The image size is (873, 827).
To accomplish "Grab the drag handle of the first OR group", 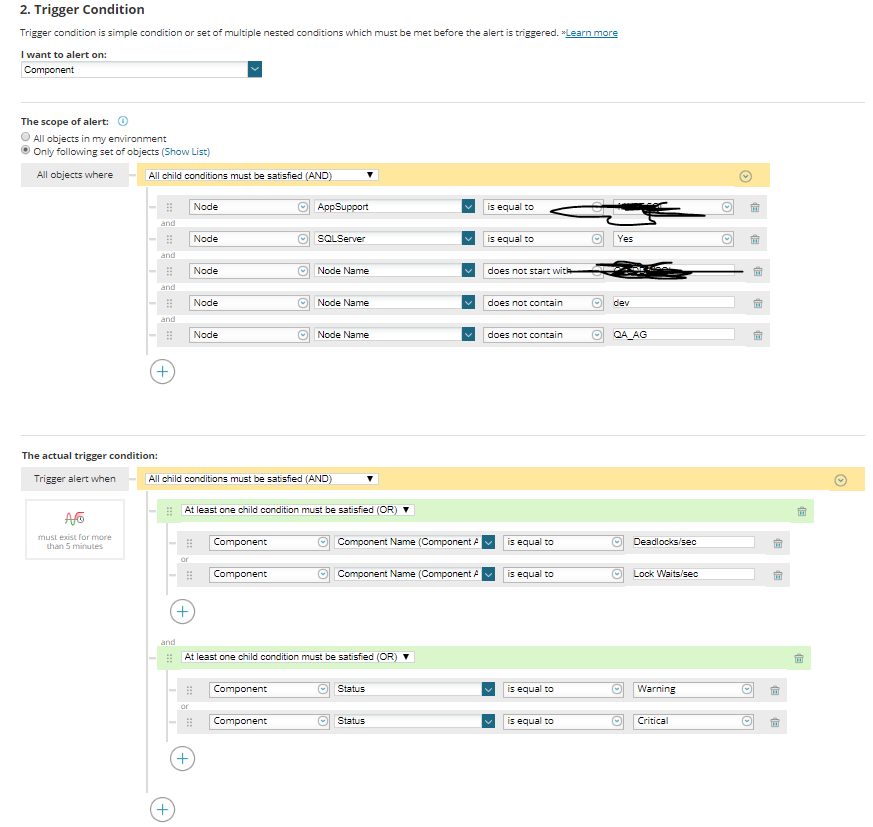I will point(169,511).
